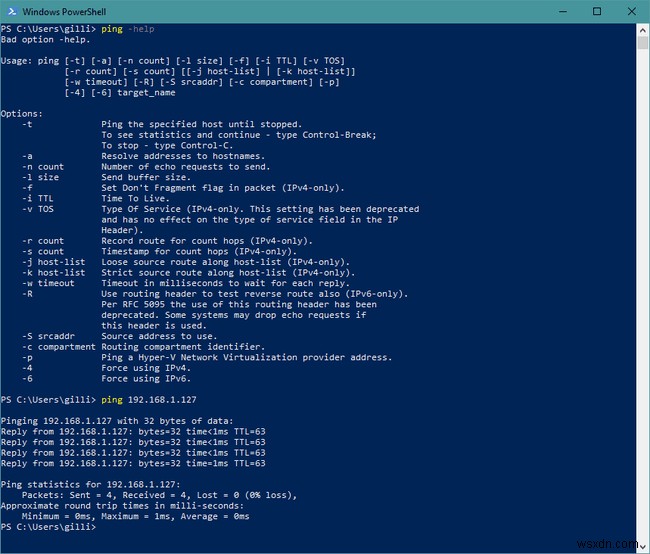Screen dimensions: 650x554
Task: Click the last 'PS C:\Users\gilli>' prompt
Action: (48, 527)
